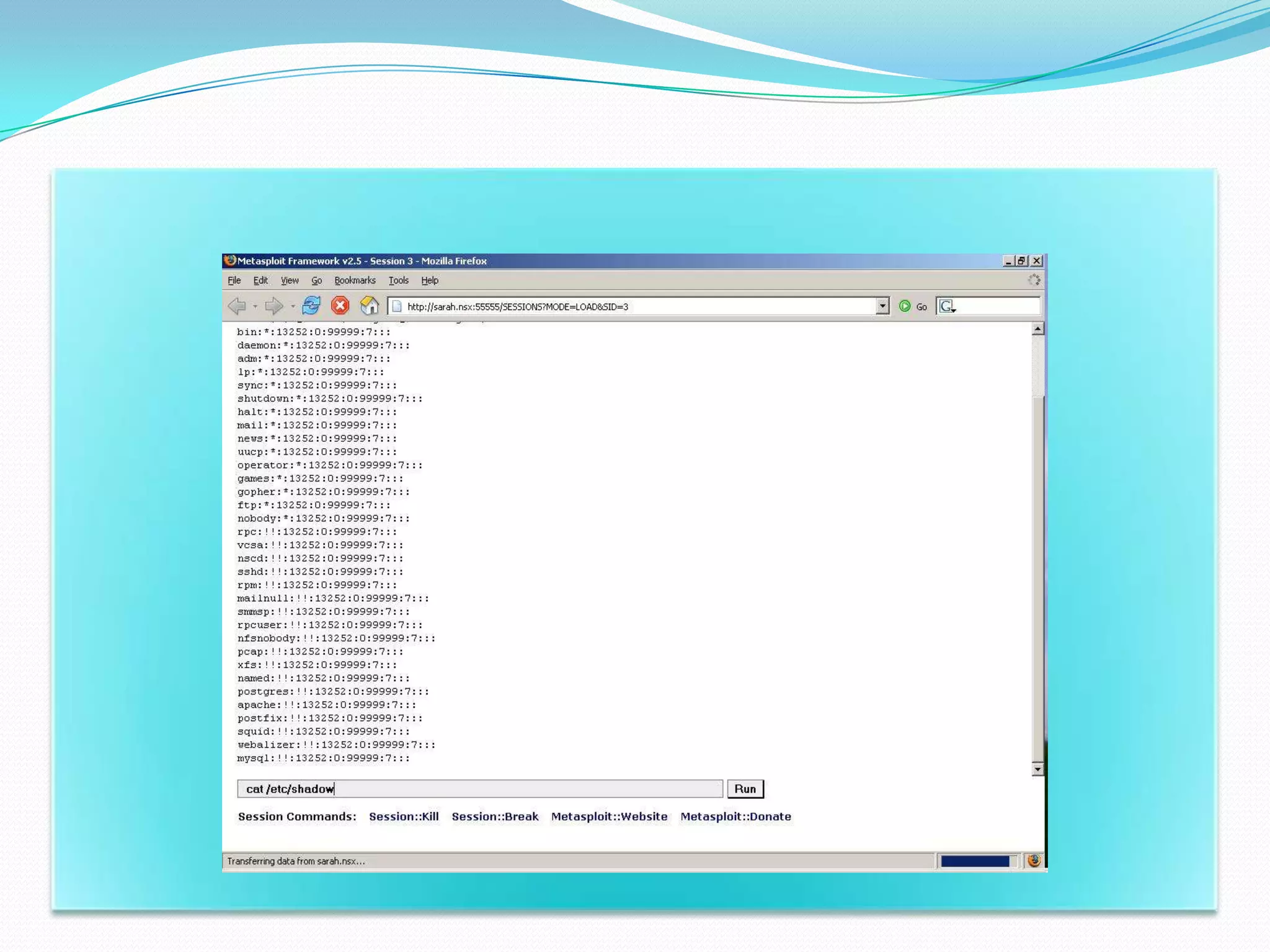This screenshot has width=1270, height=952.
Task: Click in the cat /etc/shadow command field
Action: [x=479, y=789]
